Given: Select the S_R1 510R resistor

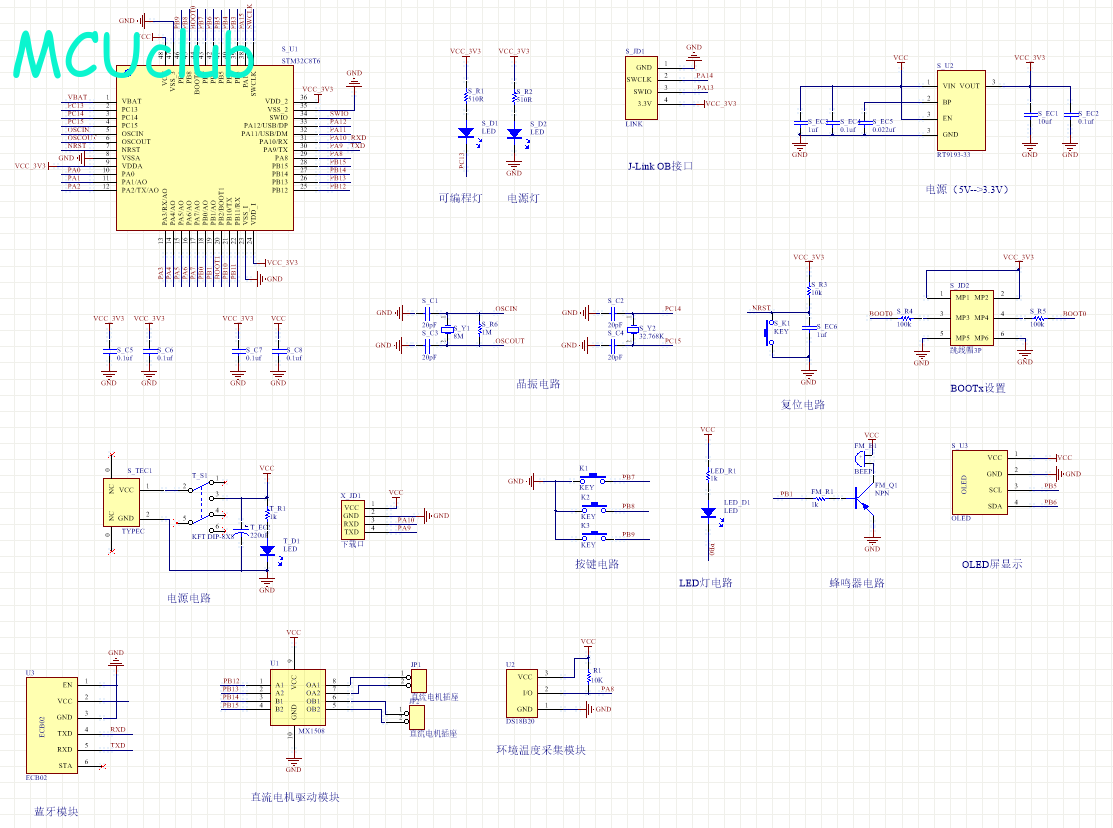Looking at the screenshot, I should pos(466,96).
